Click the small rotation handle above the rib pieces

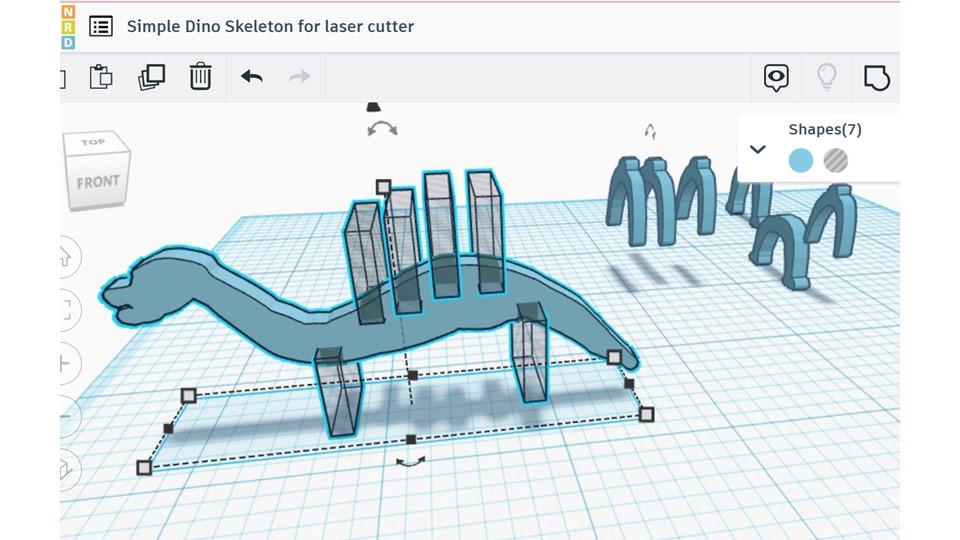(x=650, y=131)
